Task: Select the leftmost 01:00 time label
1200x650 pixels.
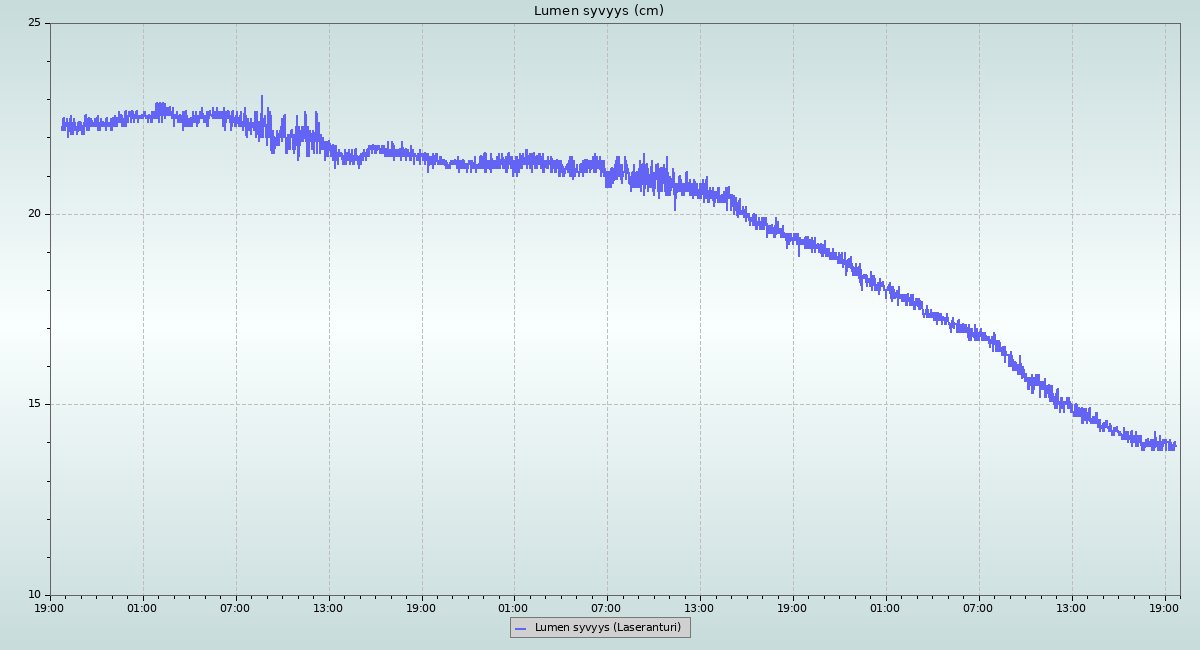Action: [x=142, y=608]
